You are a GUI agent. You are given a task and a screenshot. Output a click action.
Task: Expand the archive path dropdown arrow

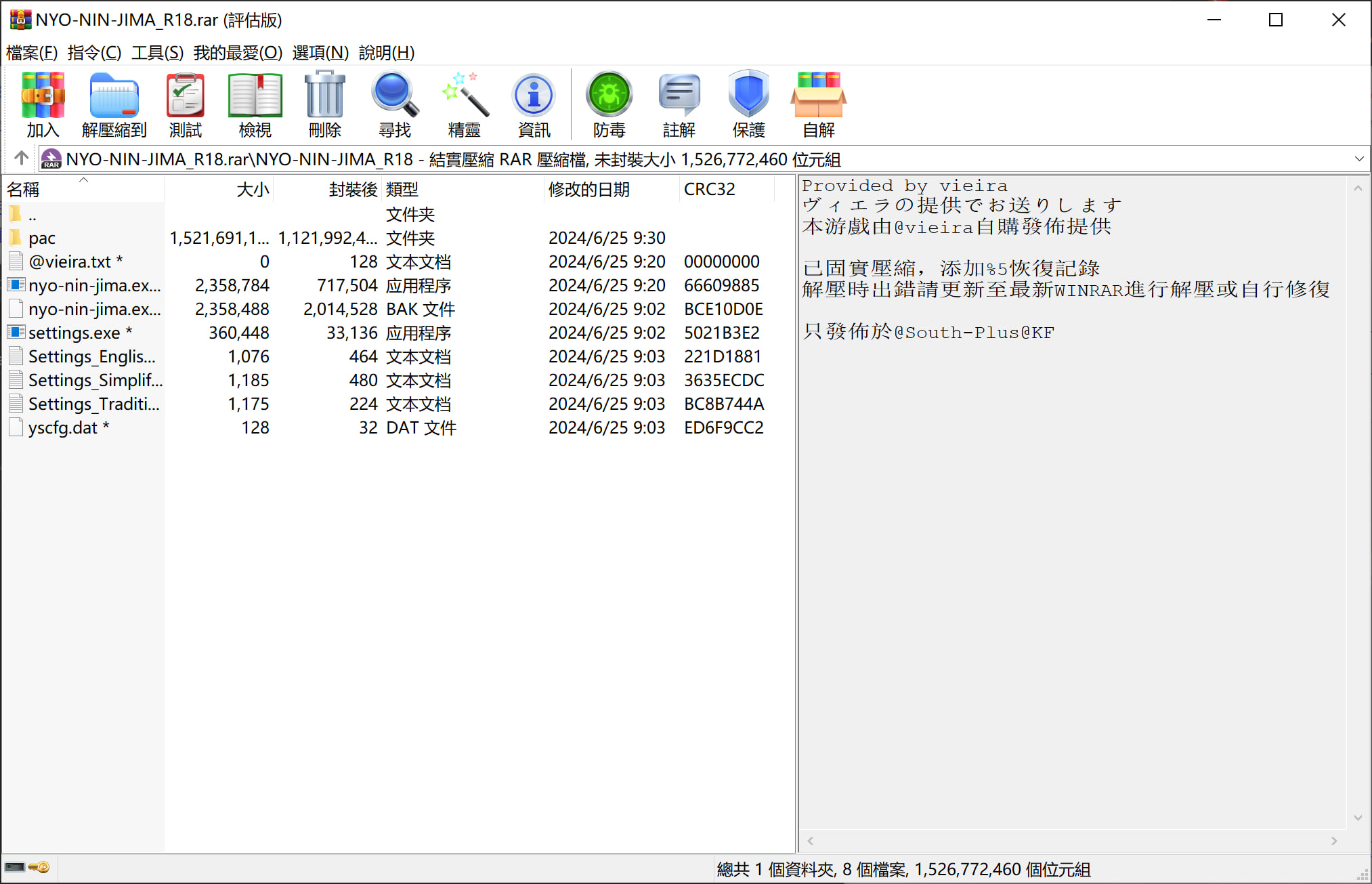point(1358,159)
